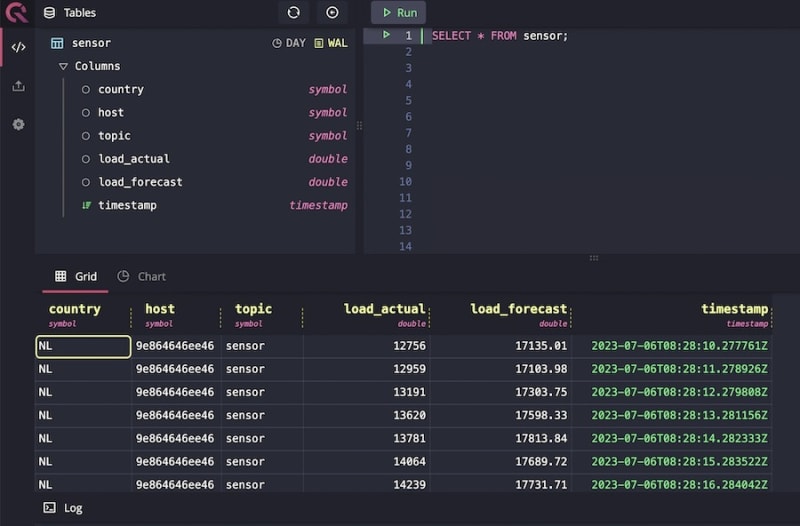
Task: Run the query with the Run button
Action: click(398, 13)
